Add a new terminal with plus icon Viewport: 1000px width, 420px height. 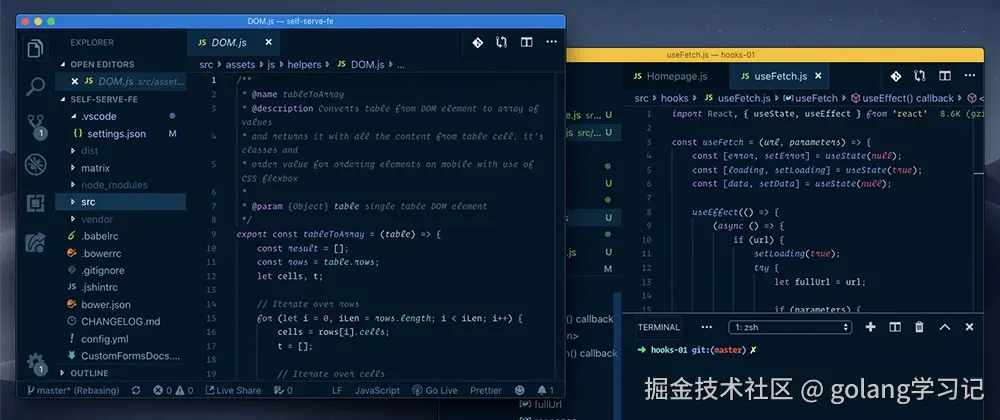[x=871, y=327]
